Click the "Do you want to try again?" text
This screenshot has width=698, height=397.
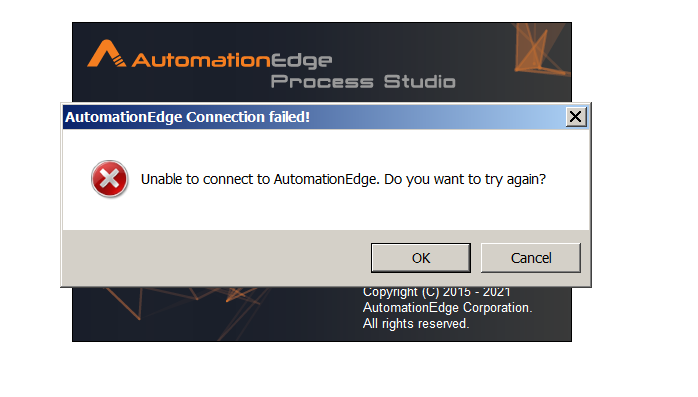(x=465, y=179)
